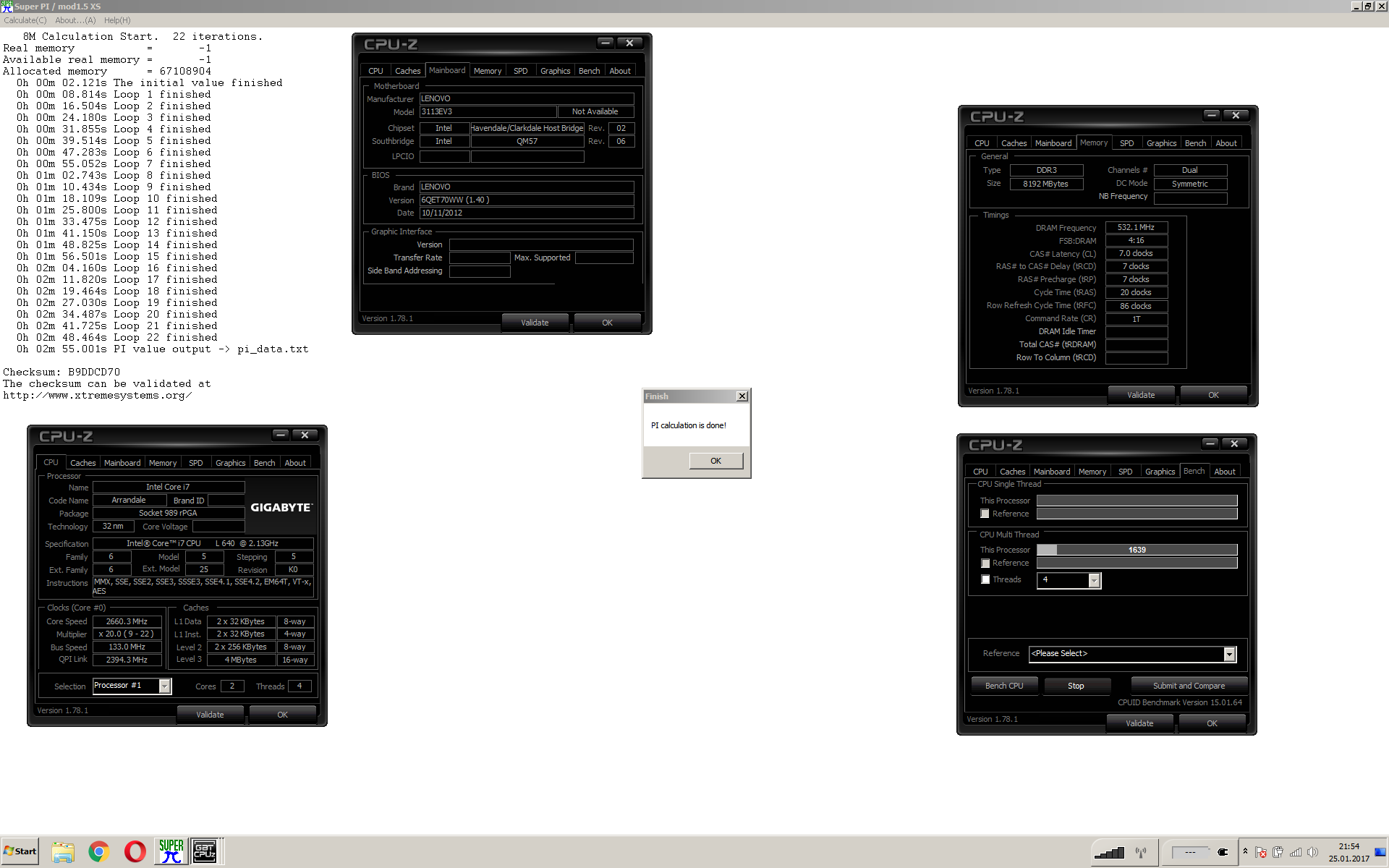Open Mainboard tab in the Bench window

pyautogui.click(x=1052, y=472)
